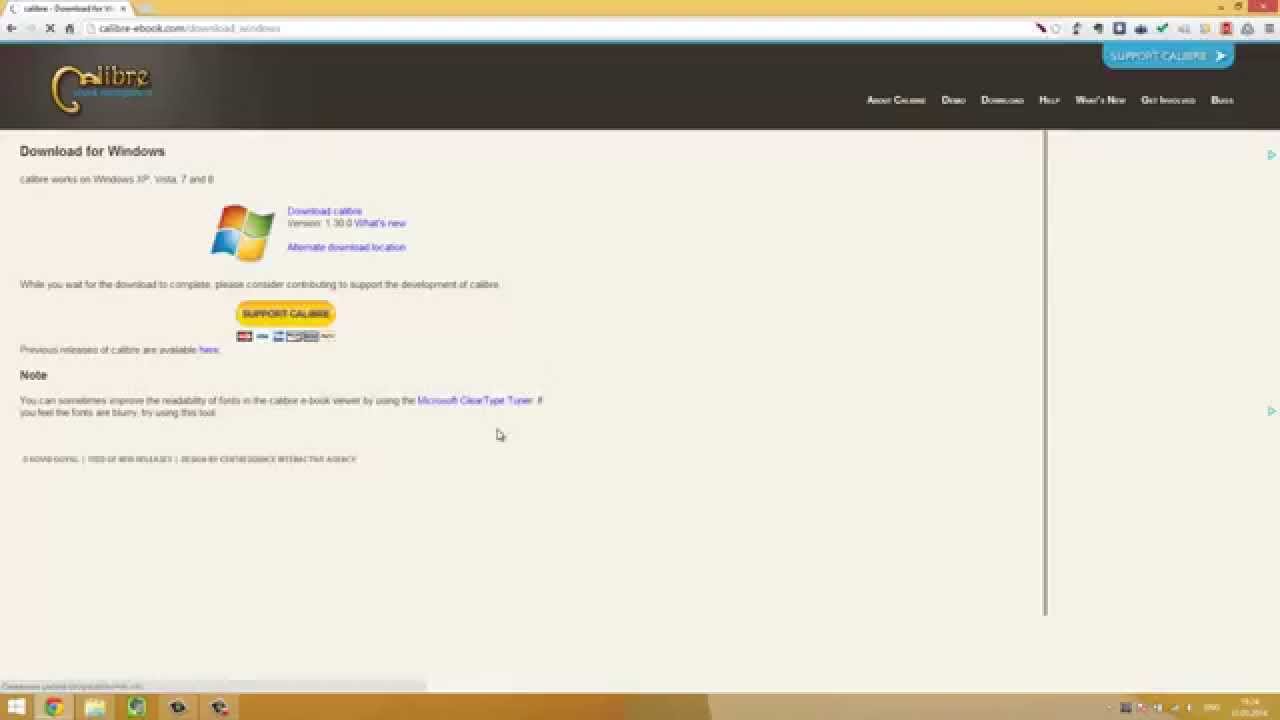Open the browser home page
The width and height of the screenshot is (1280, 720).
pos(69,28)
